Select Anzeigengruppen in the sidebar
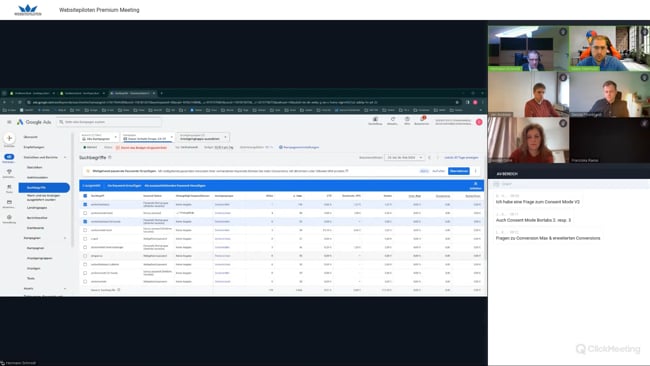 39,258
